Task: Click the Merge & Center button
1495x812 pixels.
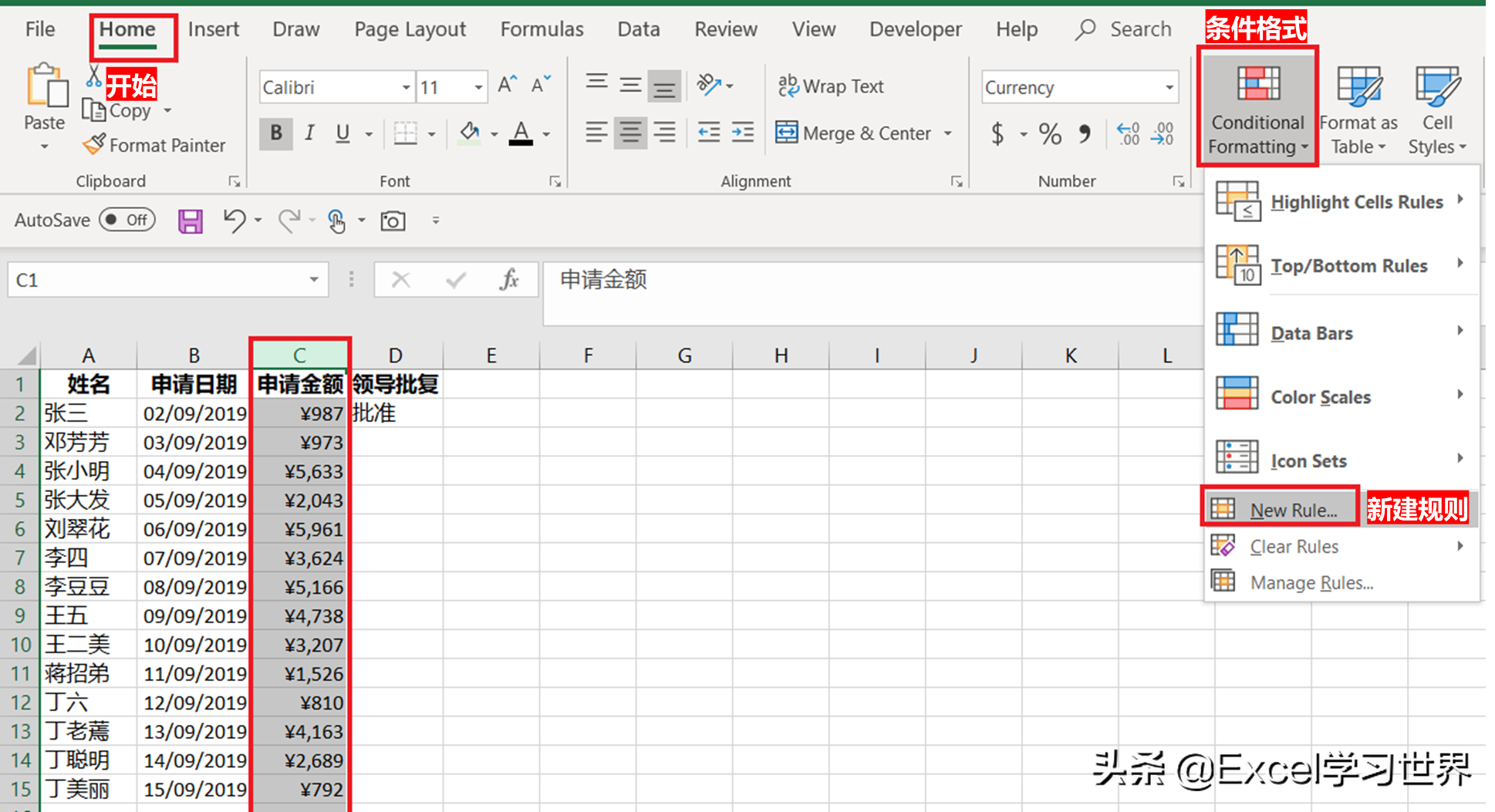Action: point(853,133)
